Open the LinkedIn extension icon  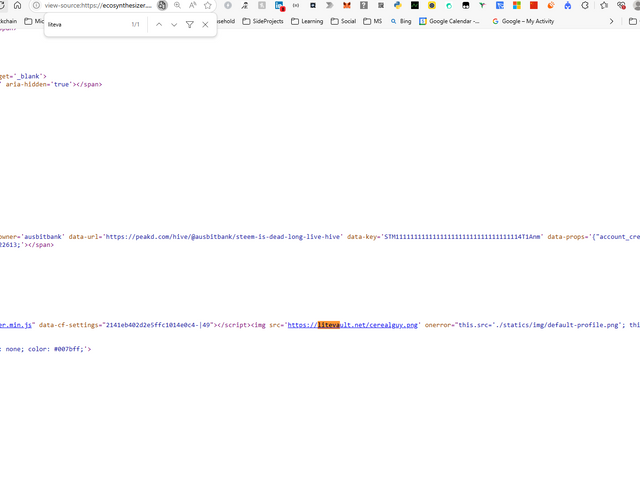(279, 5)
